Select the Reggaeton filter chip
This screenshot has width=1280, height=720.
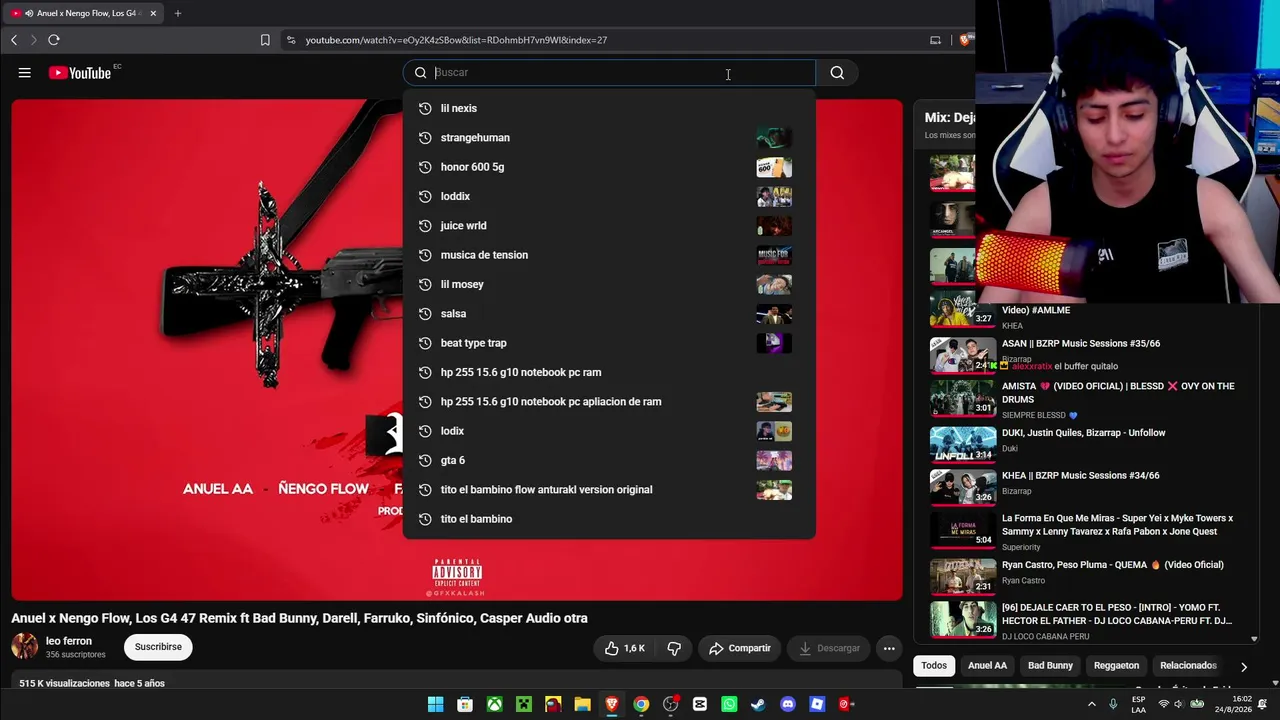(1116, 666)
